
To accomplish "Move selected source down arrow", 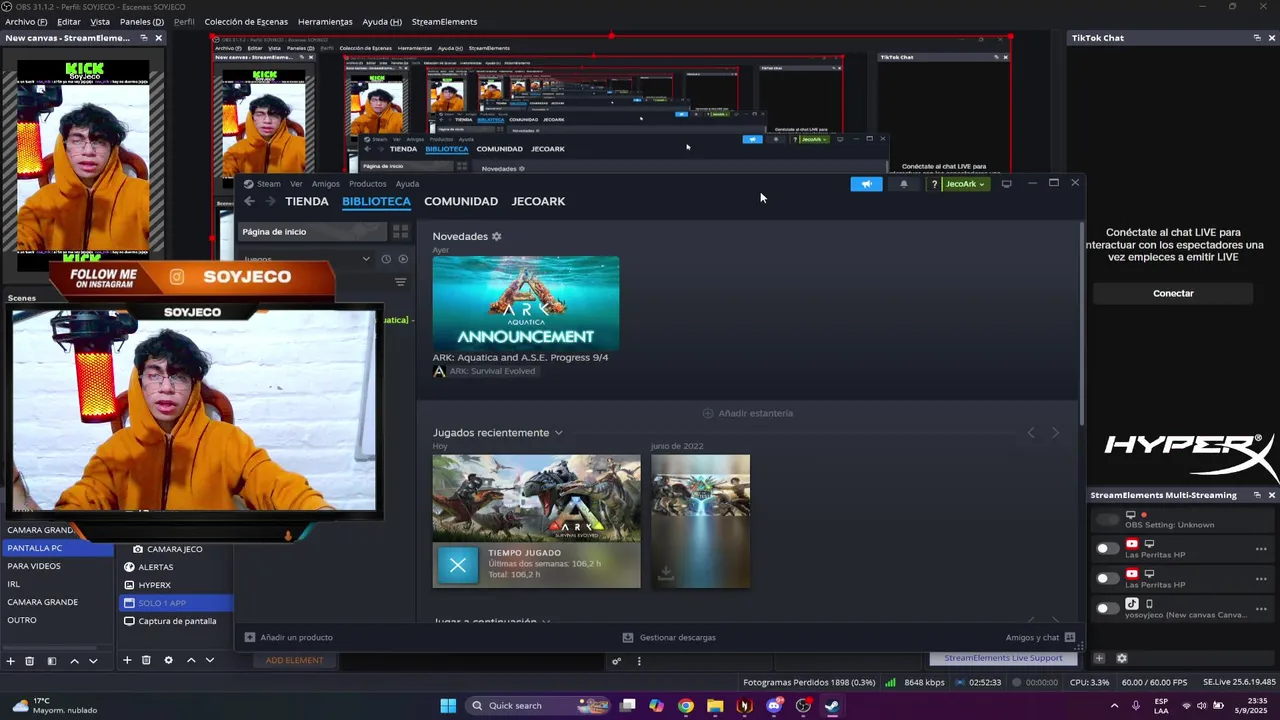I will pos(209,660).
